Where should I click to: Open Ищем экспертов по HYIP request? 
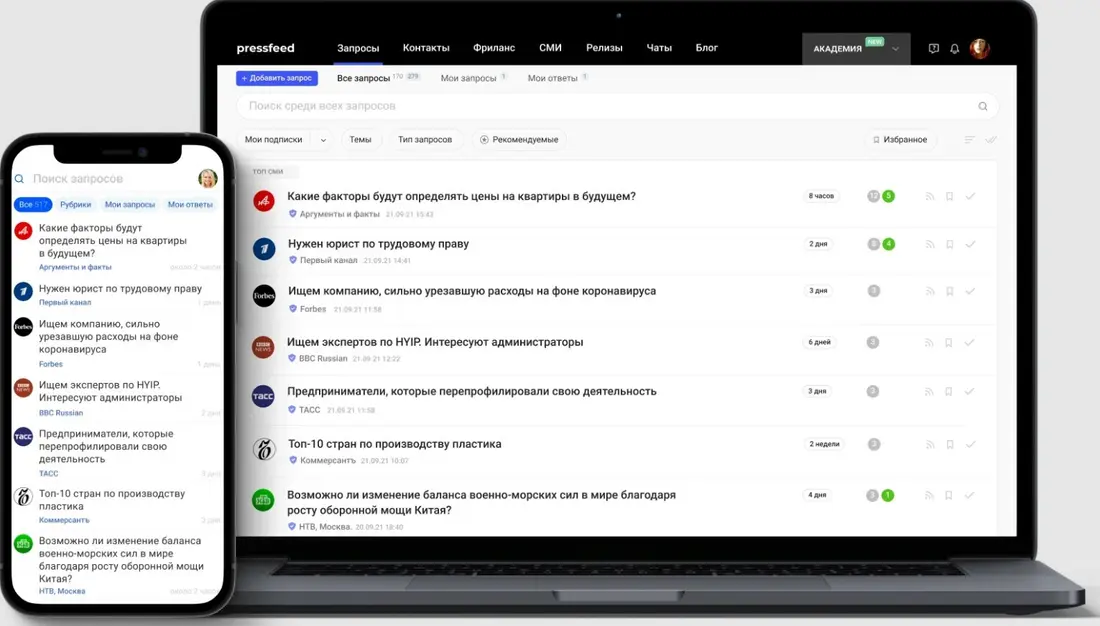[435, 342]
